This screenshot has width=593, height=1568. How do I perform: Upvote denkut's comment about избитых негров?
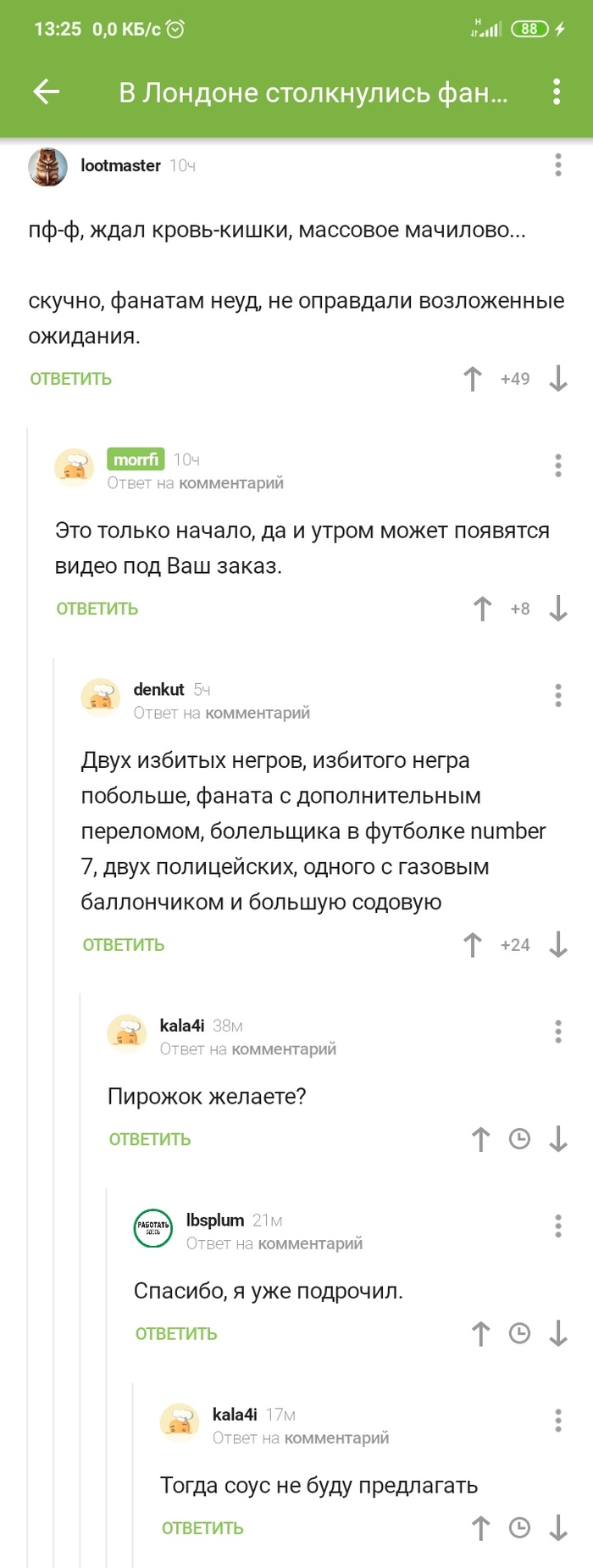(473, 945)
